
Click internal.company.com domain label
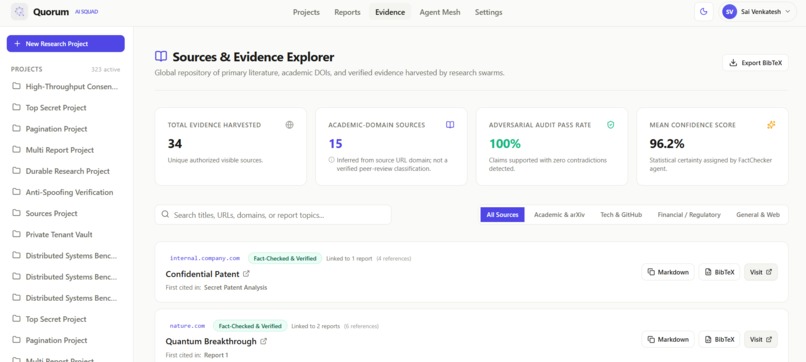(x=205, y=258)
